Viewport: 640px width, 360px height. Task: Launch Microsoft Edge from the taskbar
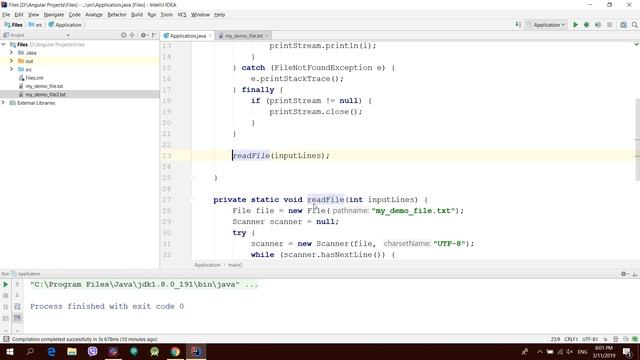(x=51, y=351)
